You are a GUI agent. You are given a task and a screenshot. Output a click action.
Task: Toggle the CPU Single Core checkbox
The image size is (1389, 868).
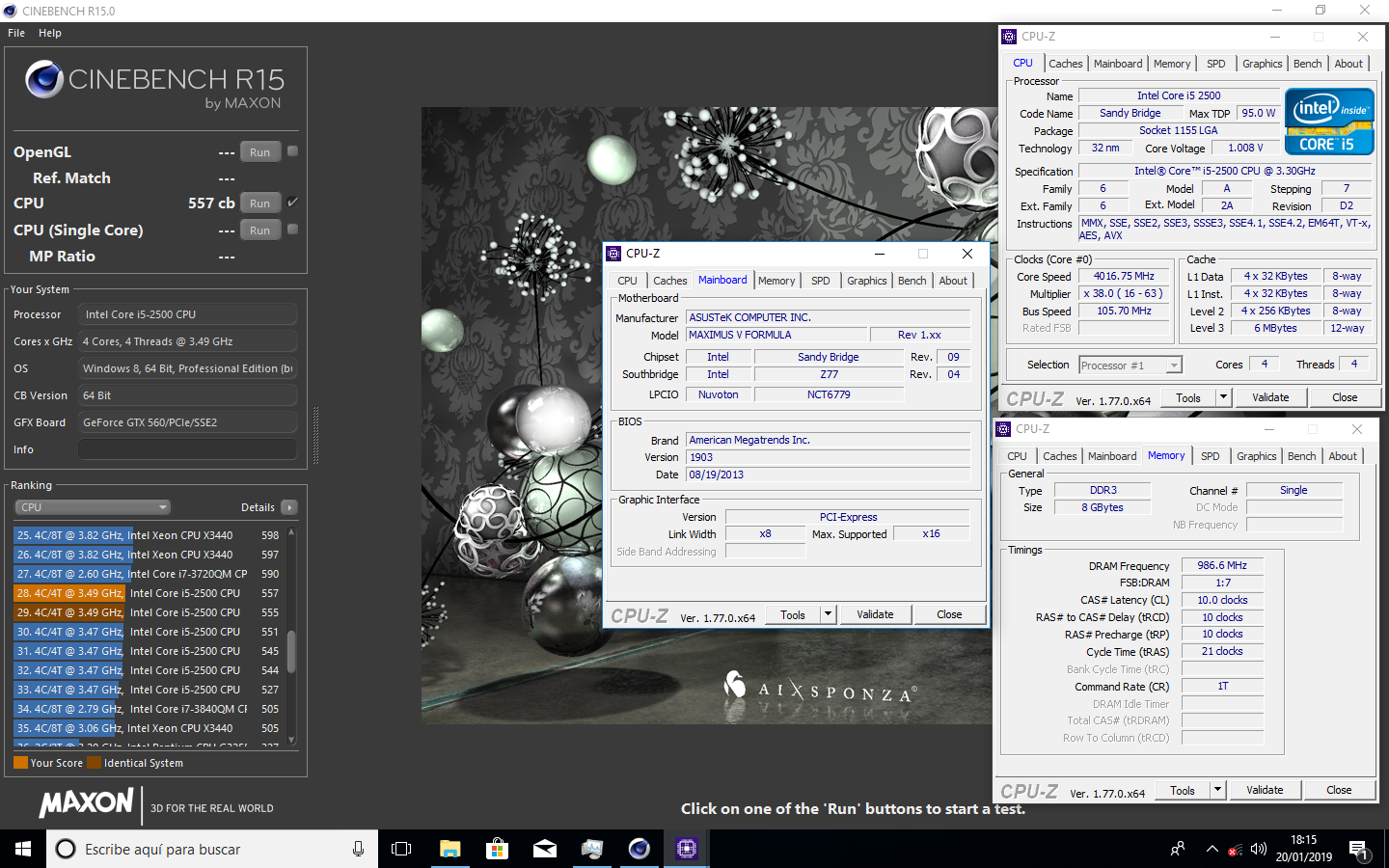click(x=292, y=230)
